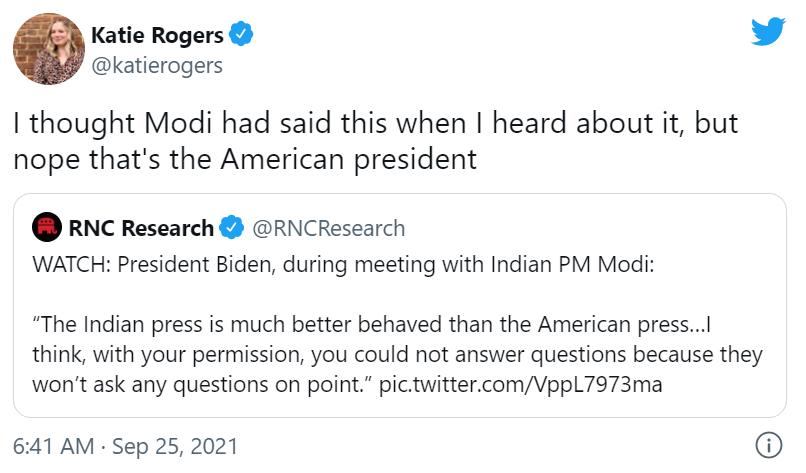Click the Twitter bird logo
This screenshot has width=806, height=473.
tap(768, 31)
